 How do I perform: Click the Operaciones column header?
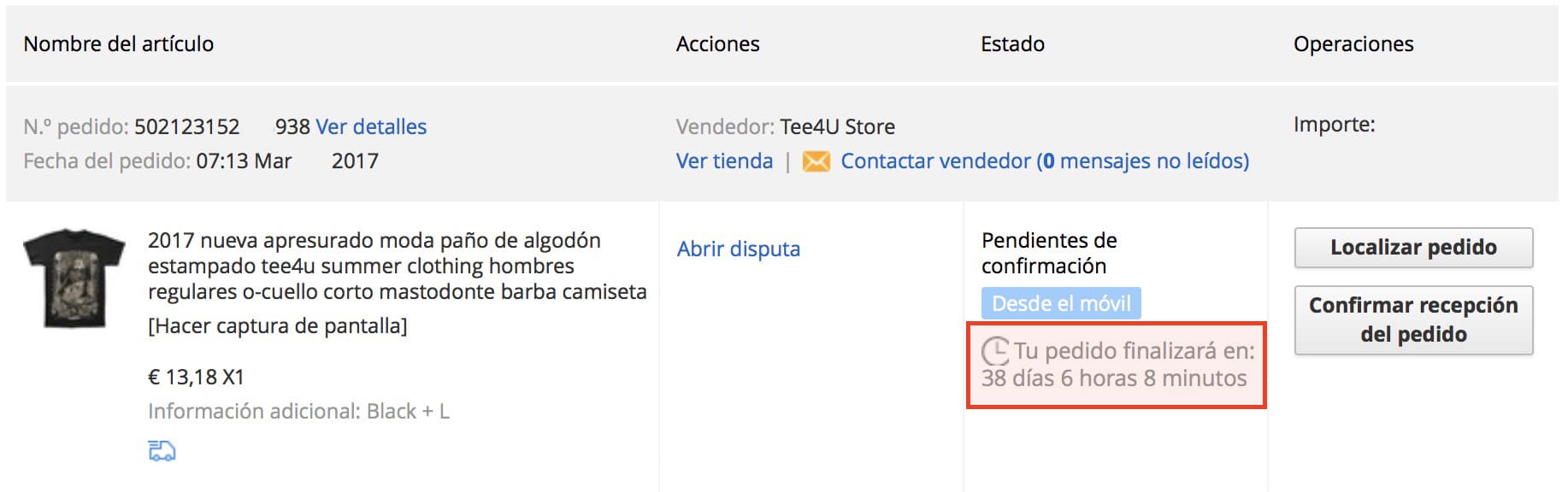[x=1353, y=44]
